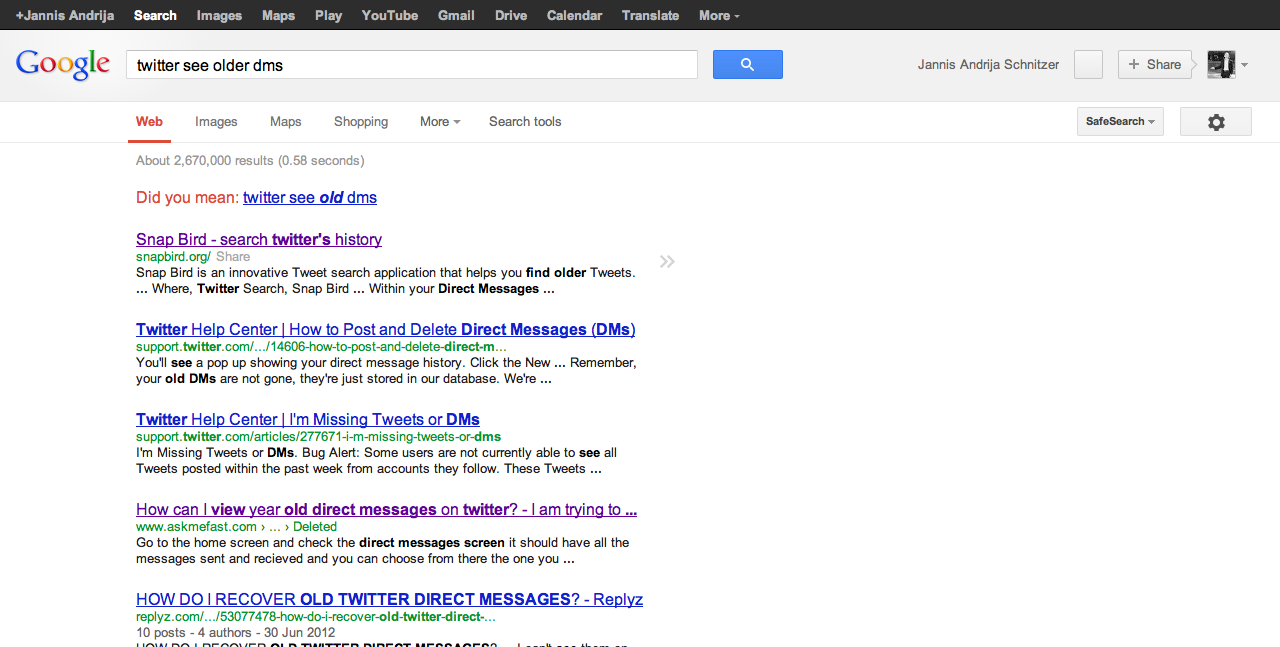Select the Web tab
The image size is (1280, 647).
(x=149, y=122)
